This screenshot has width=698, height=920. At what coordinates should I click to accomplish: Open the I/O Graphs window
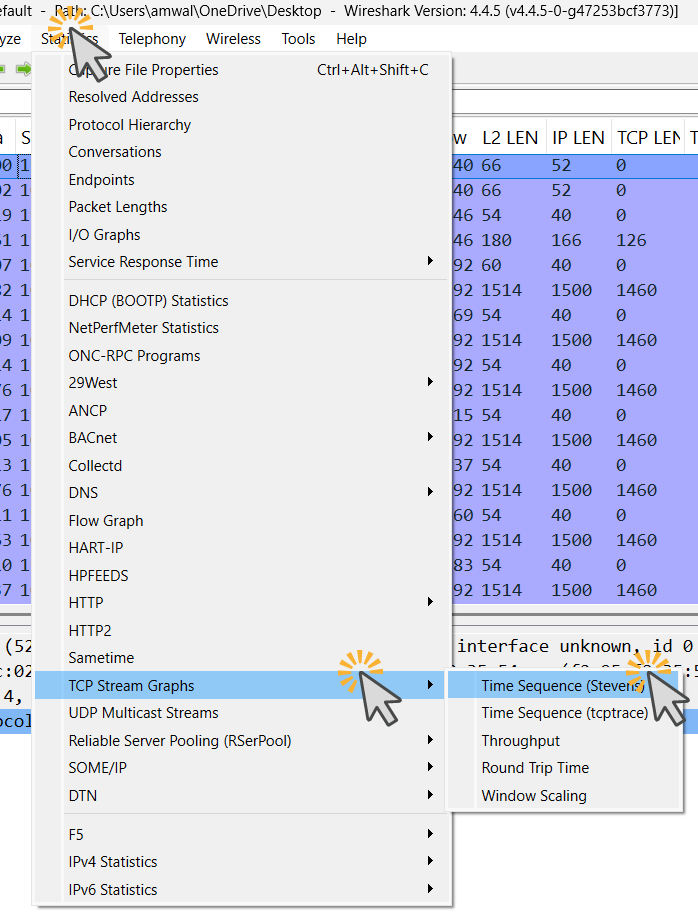[104, 235]
